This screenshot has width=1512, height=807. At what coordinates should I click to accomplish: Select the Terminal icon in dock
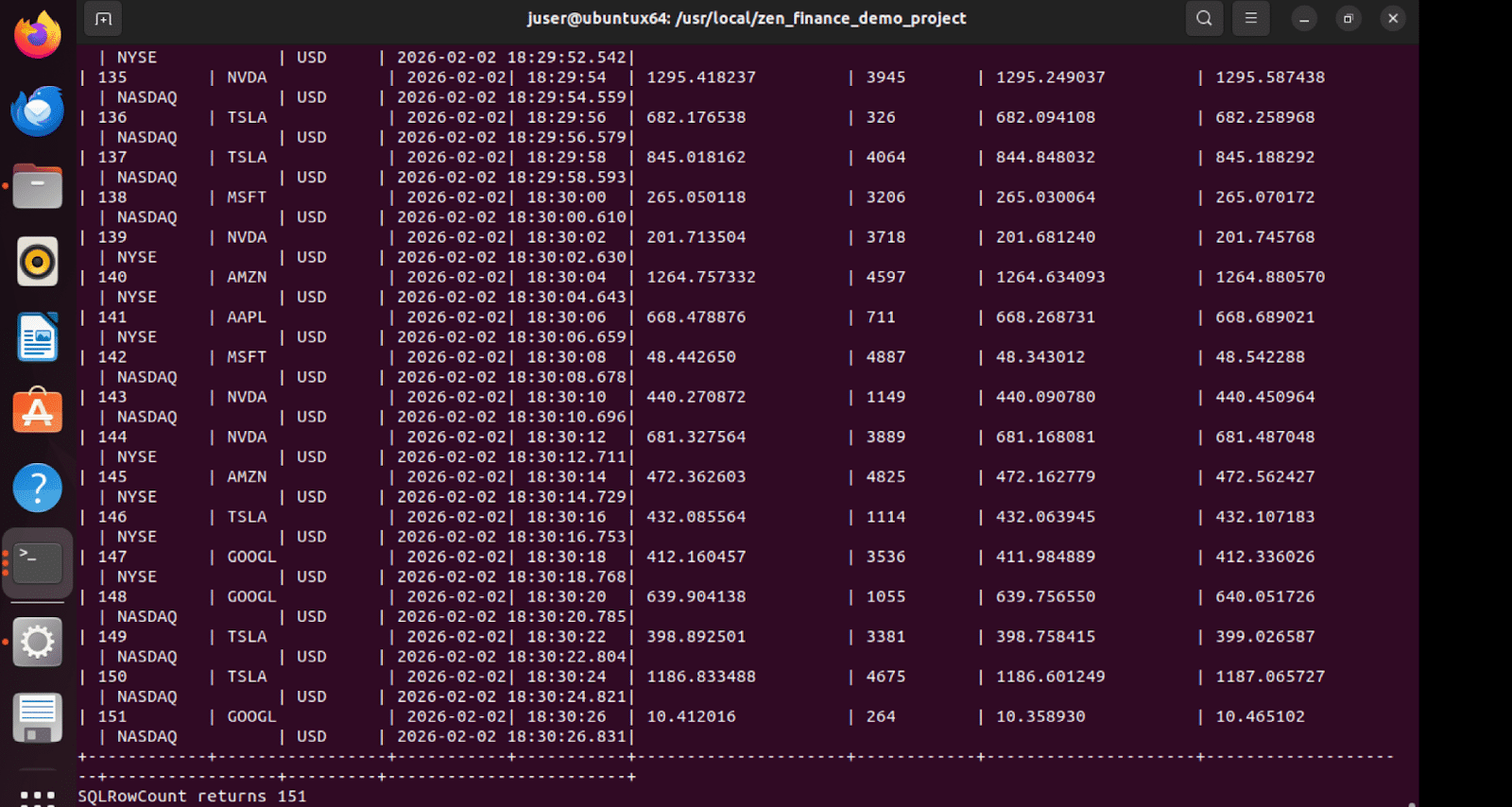coord(38,563)
